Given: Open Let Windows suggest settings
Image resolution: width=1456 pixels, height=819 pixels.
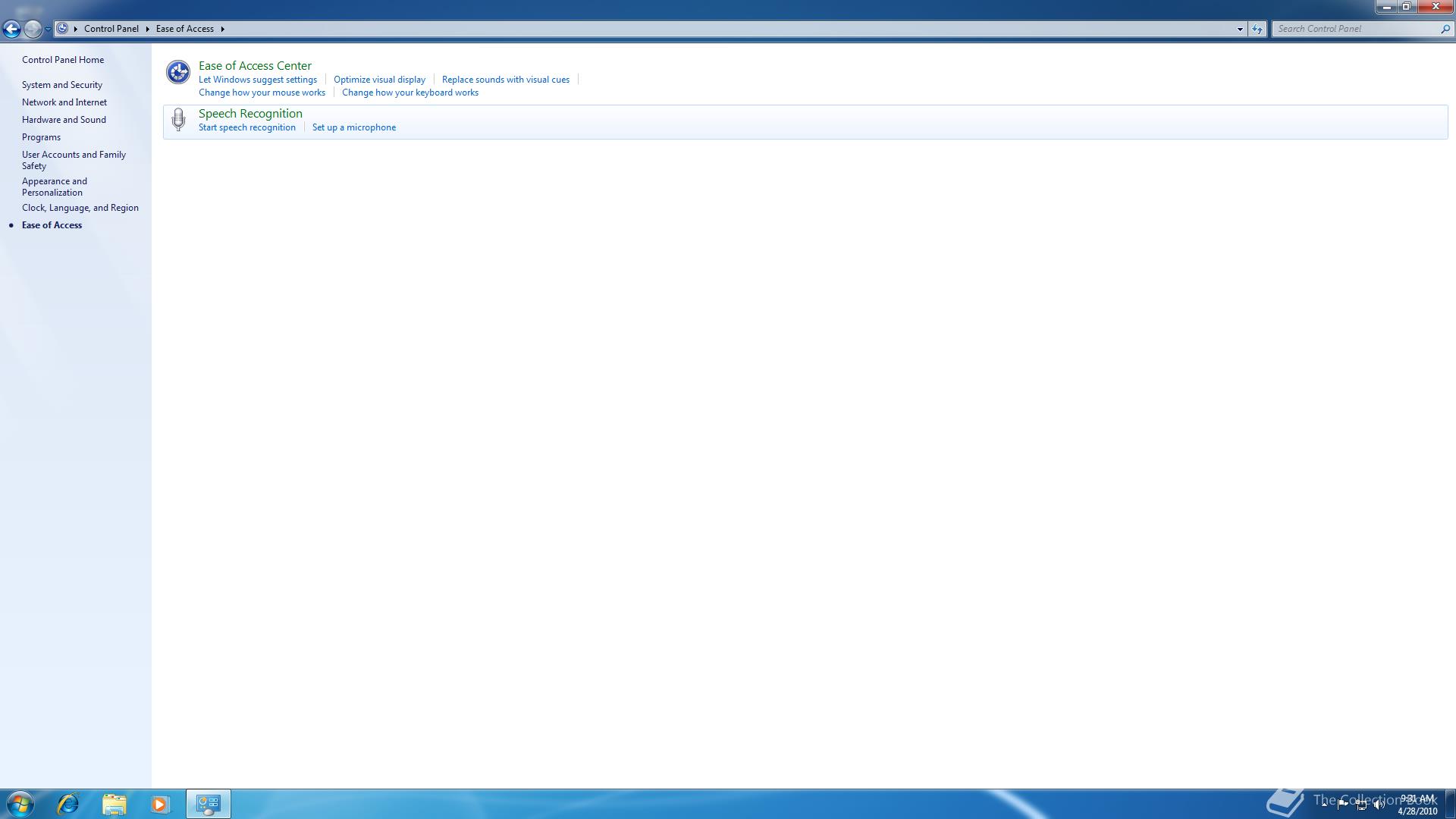Looking at the screenshot, I should tap(258, 80).
